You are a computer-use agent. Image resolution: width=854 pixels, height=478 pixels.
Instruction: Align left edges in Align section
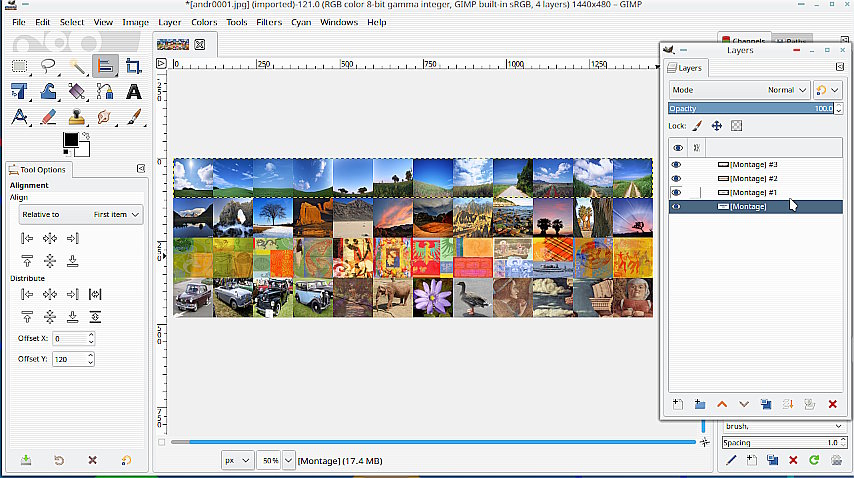pyautogui.click(x=27, y=238)
